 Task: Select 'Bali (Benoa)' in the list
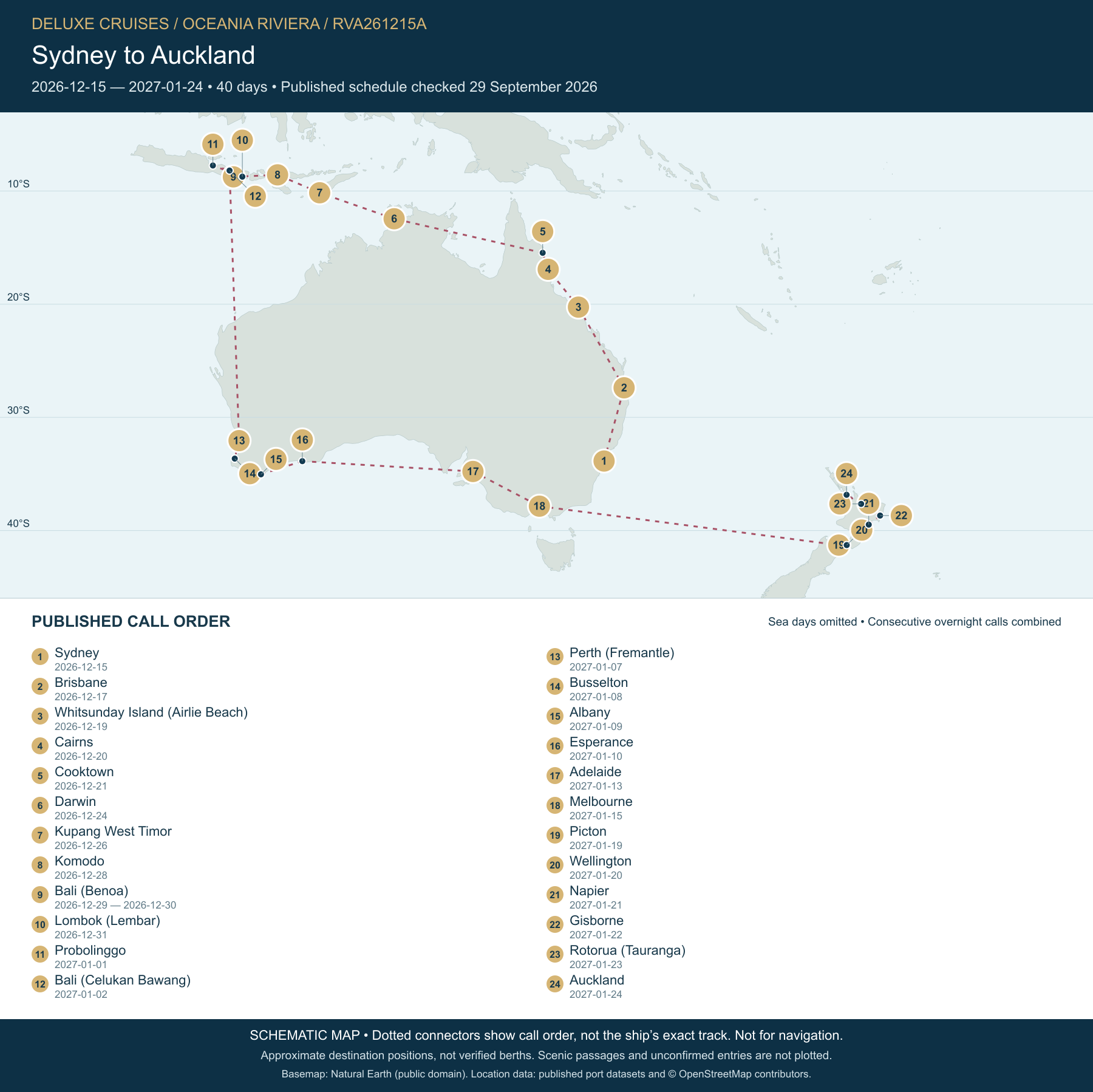(92, 891)
